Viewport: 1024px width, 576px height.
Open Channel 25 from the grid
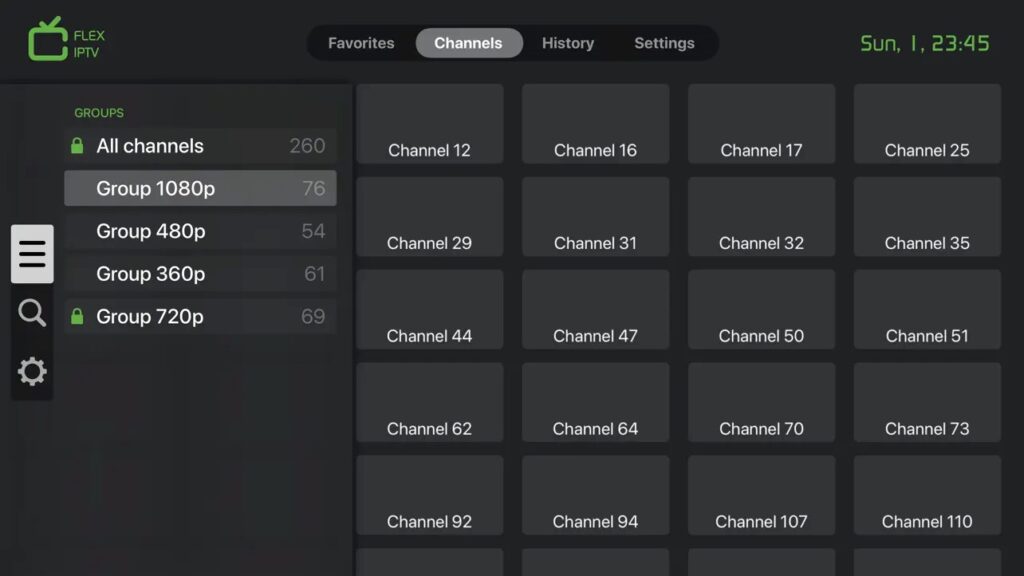coord(926,124)
